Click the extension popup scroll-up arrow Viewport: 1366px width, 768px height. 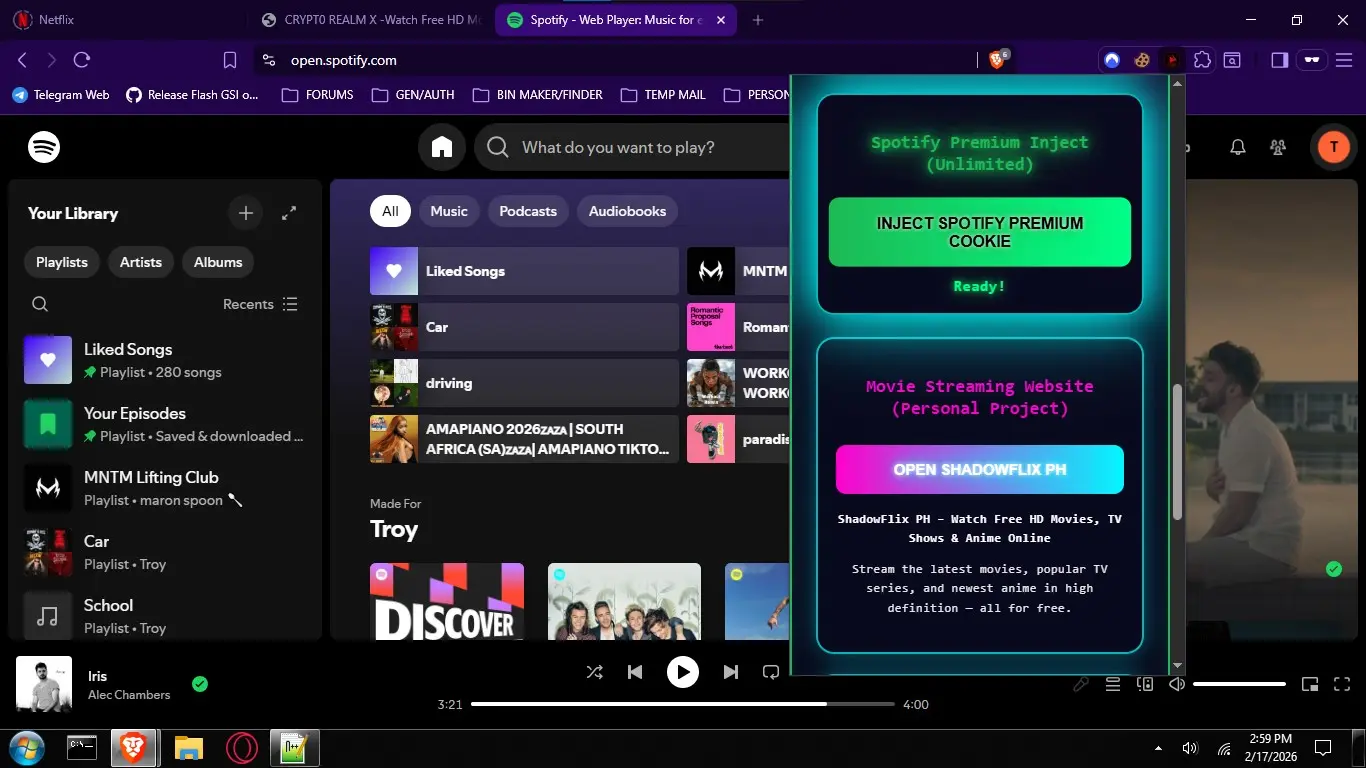pos(1177,83)
